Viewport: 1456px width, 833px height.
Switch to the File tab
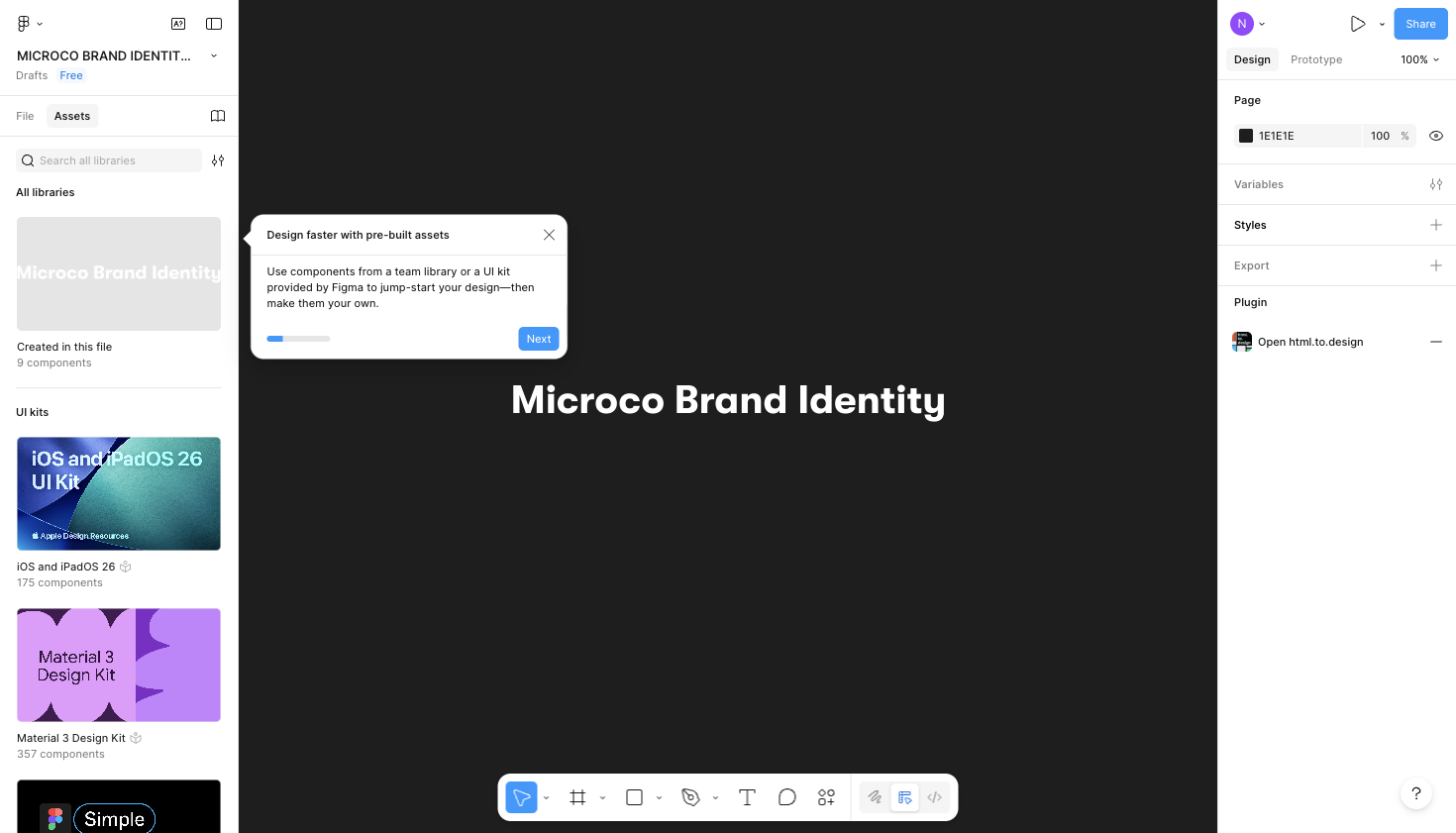[25, 116]
